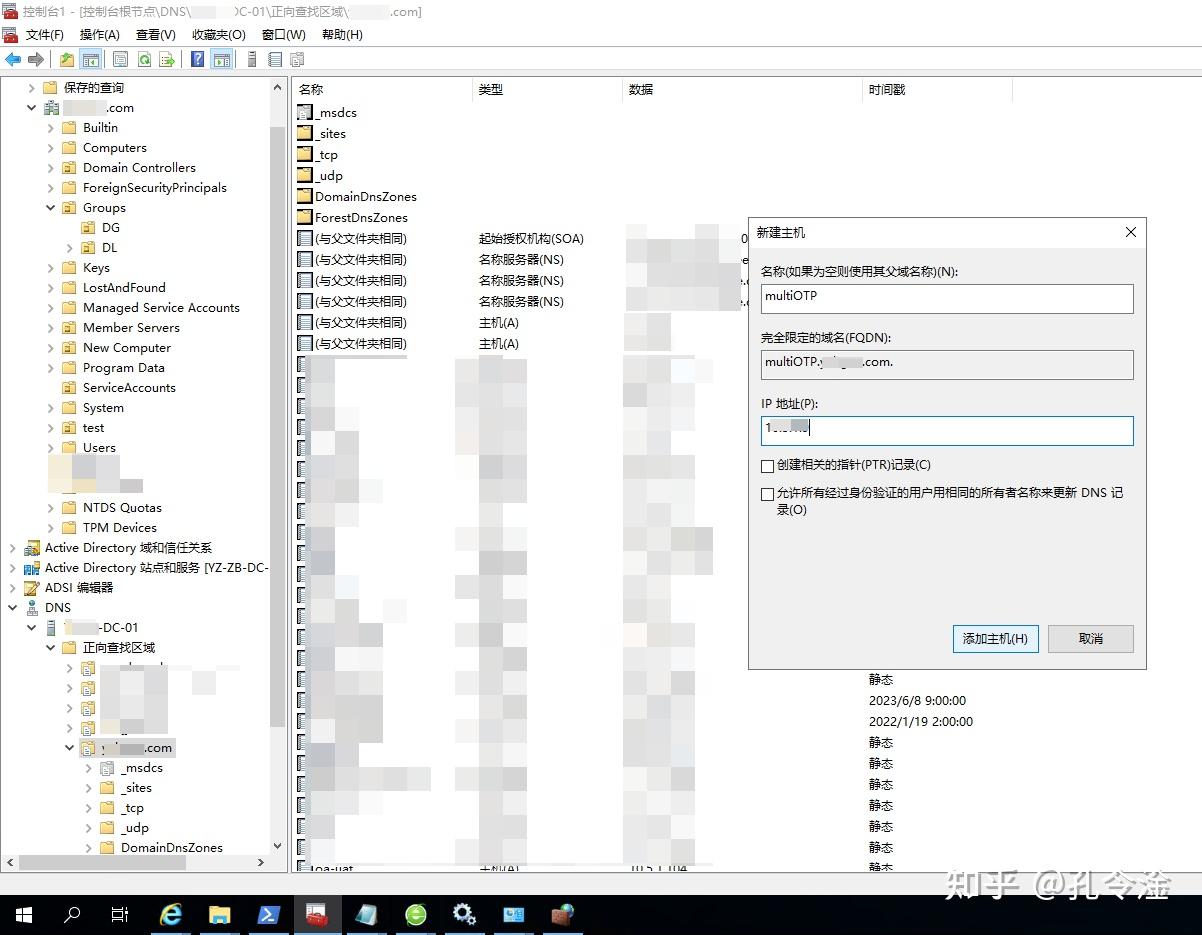Open the 帮助(H) menu
The image size is (1202, 935).
342,34
